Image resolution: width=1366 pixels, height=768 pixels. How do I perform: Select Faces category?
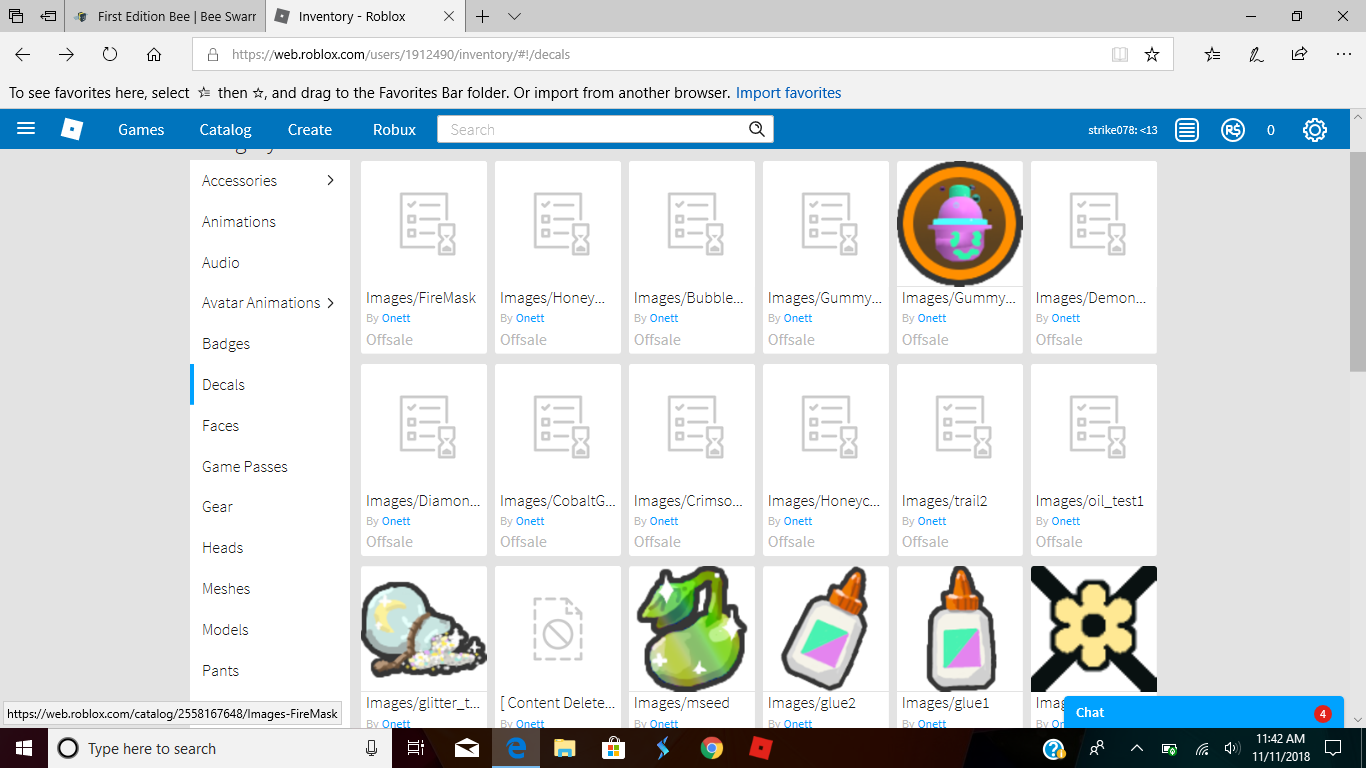(x=220, y=425)
